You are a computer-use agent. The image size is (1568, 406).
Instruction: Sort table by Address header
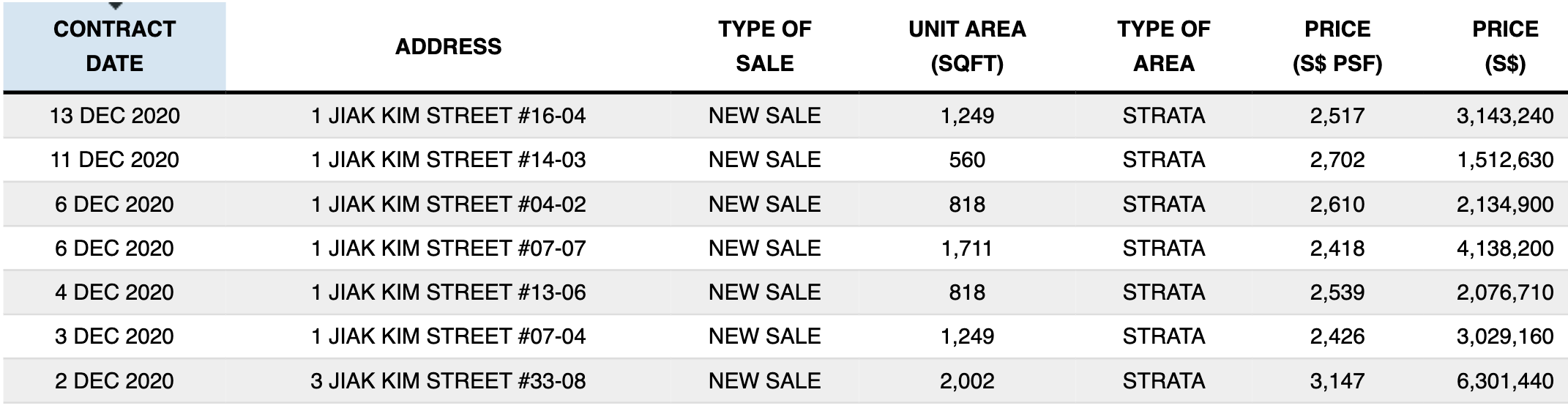point(448,46)
